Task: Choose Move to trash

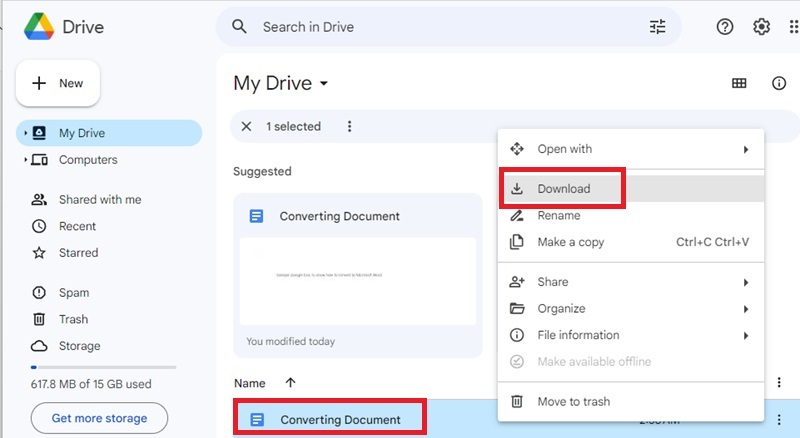Action: [x=631, y=401]
